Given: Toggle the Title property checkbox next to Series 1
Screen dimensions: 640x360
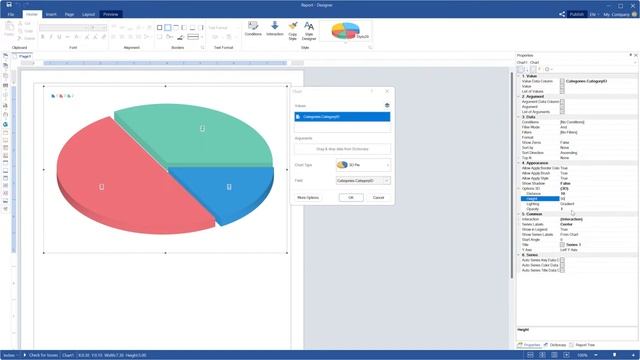Looking at the screenshot, I should coord(562,244).
